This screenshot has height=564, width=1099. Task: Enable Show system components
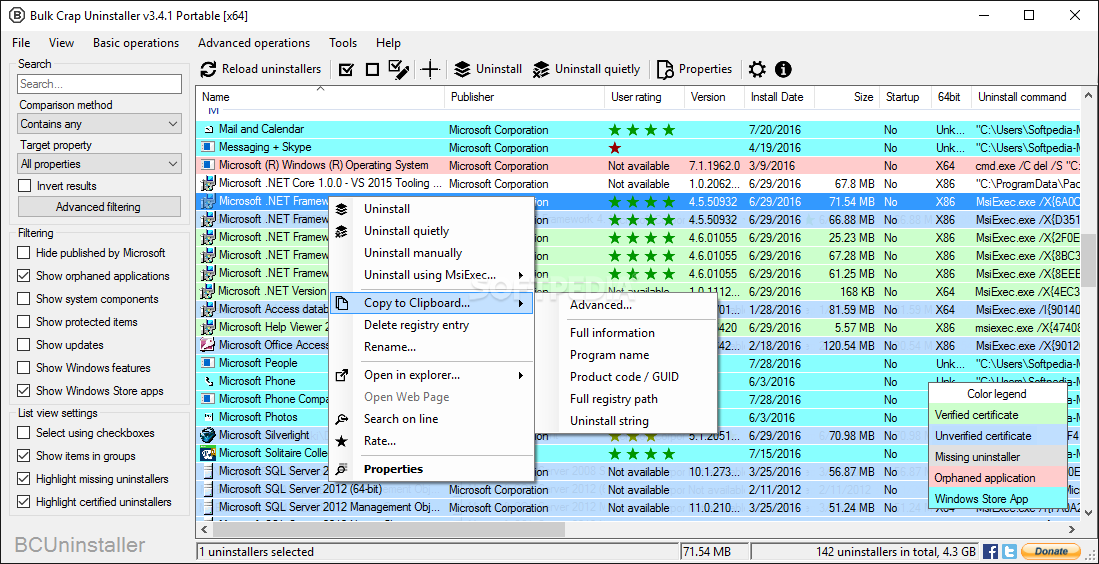tap(24, 299)
